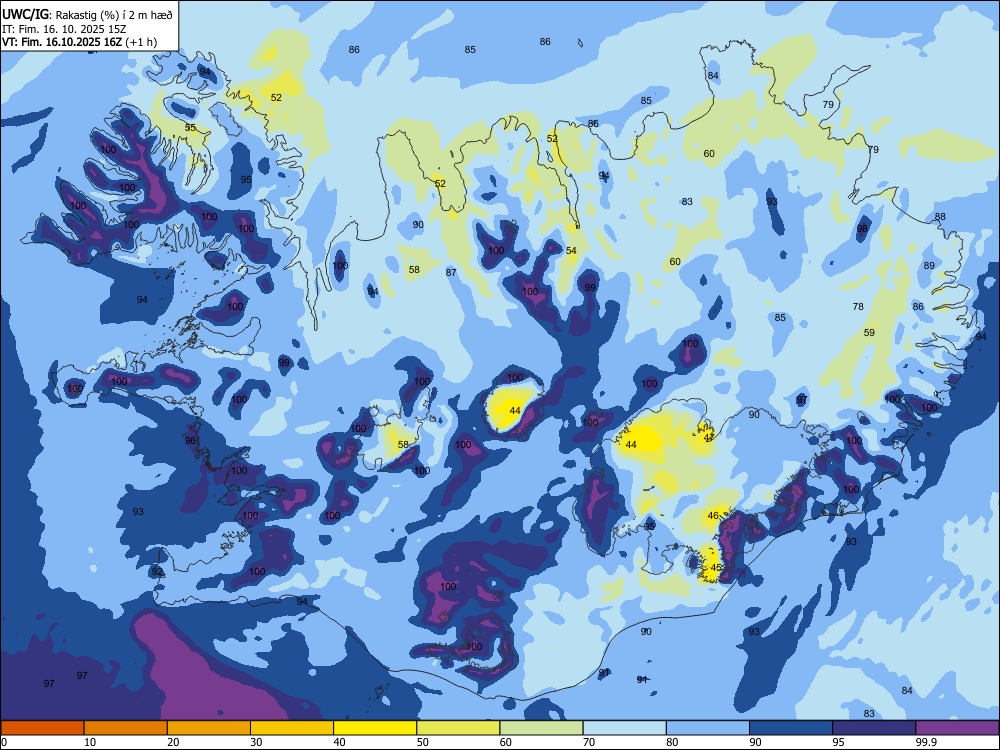Click the valid time 'VT: Fim. 16.10.2025 16Z (+1 h)'
The height and width of the screenshot is (750, 1000).
coord(79,42)
